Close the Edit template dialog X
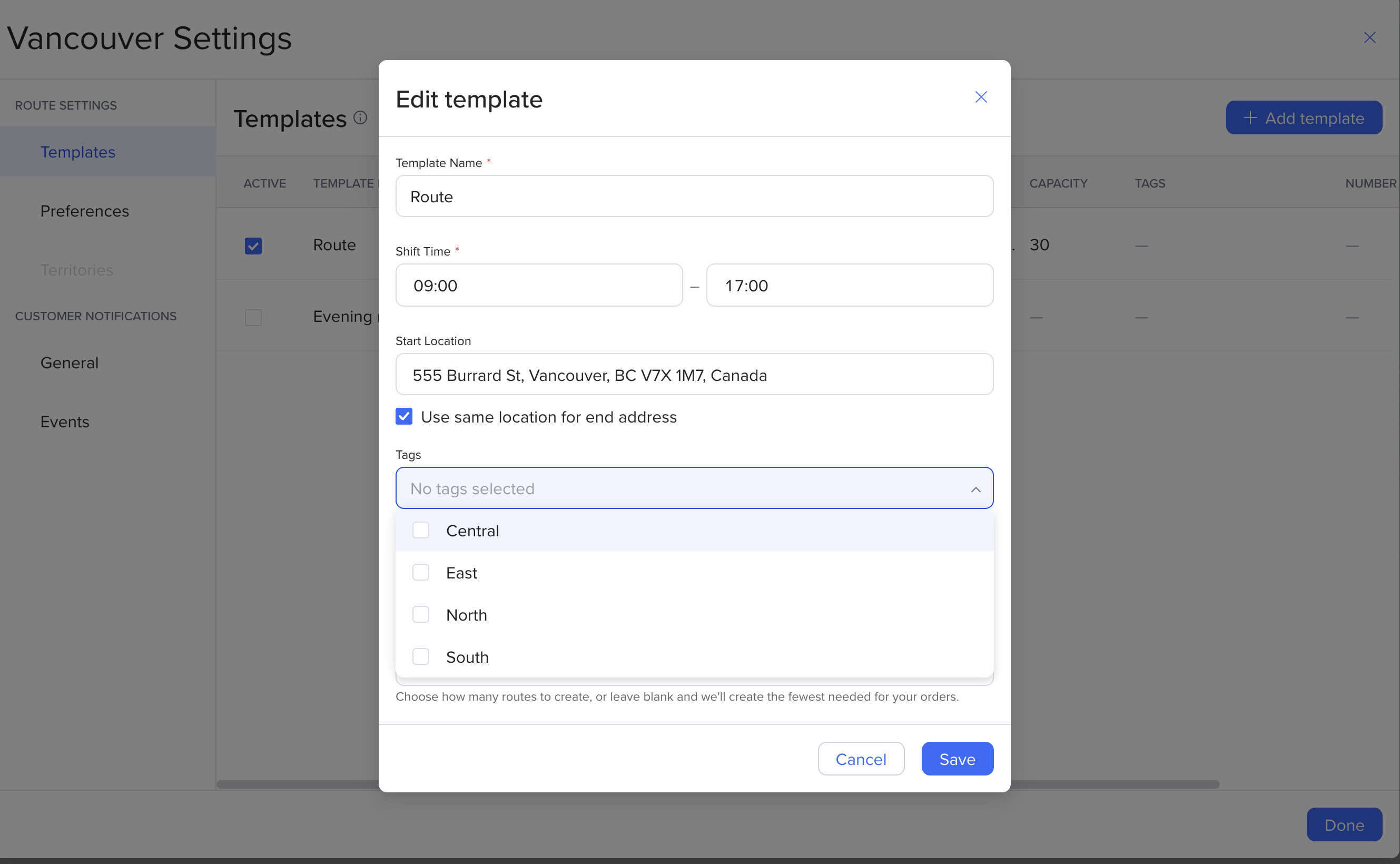Viewport: 1400px width, 864px height. coord(981,97)
